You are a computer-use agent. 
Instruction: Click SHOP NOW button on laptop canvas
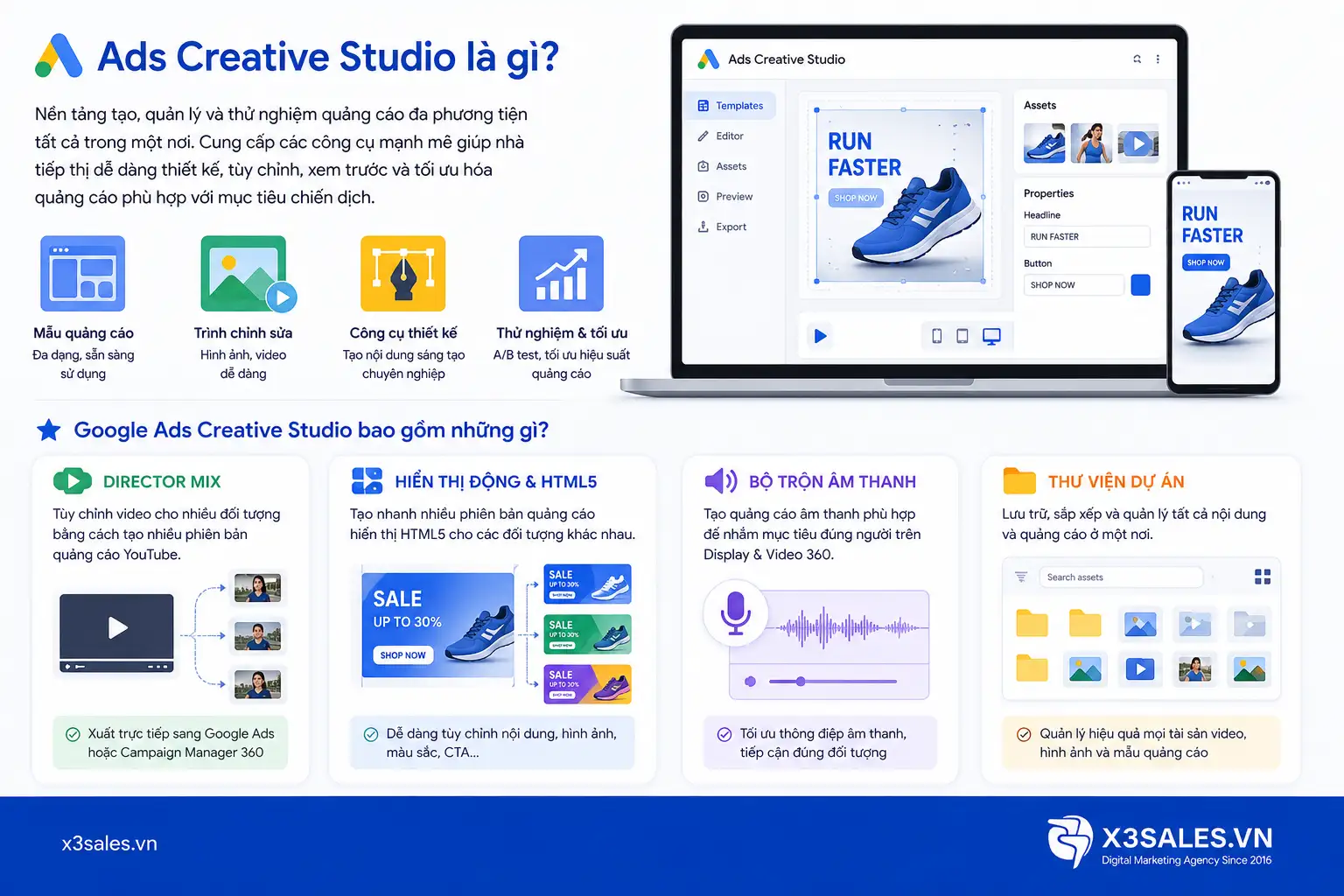[856, 198]
